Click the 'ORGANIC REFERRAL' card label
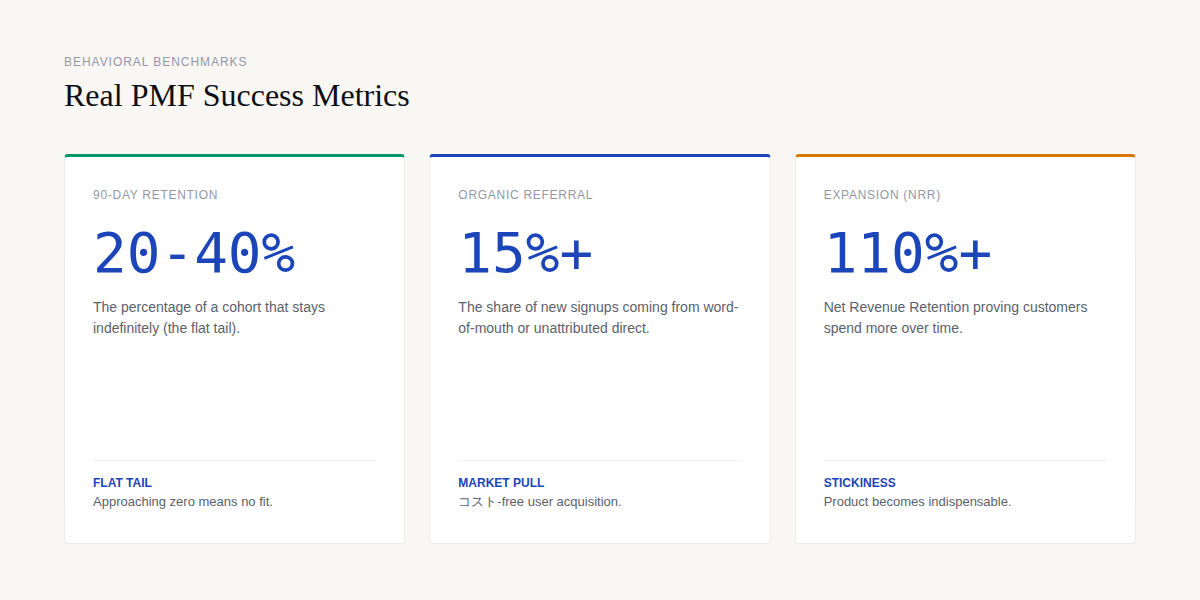 point(525,195)
